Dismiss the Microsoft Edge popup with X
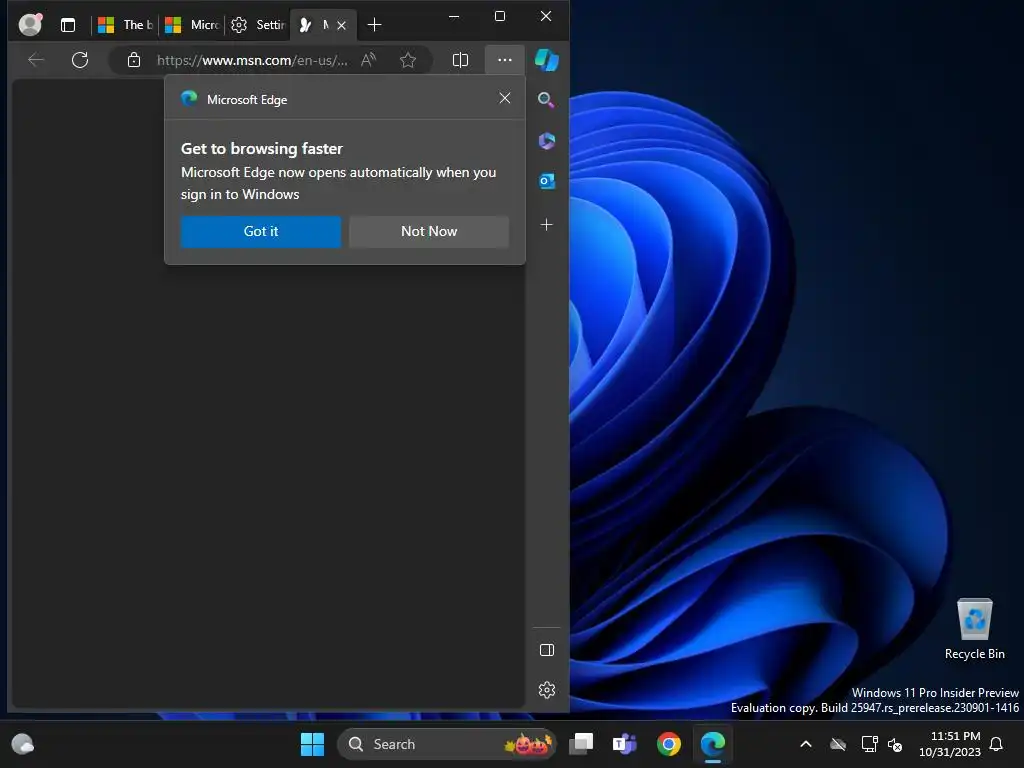 pos(505,98)
